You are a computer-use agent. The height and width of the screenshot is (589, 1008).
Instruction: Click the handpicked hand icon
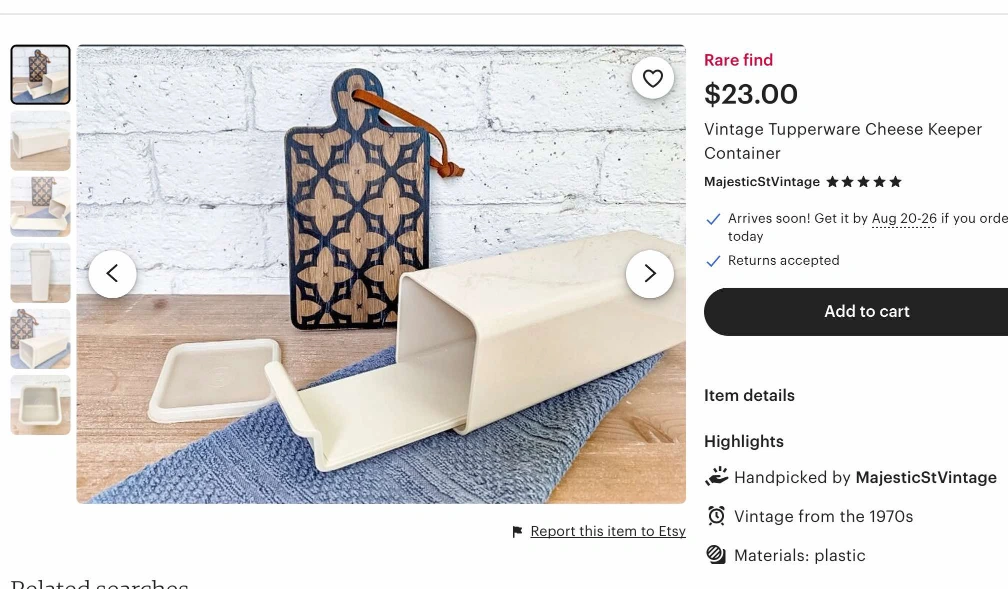click(716, 477)
